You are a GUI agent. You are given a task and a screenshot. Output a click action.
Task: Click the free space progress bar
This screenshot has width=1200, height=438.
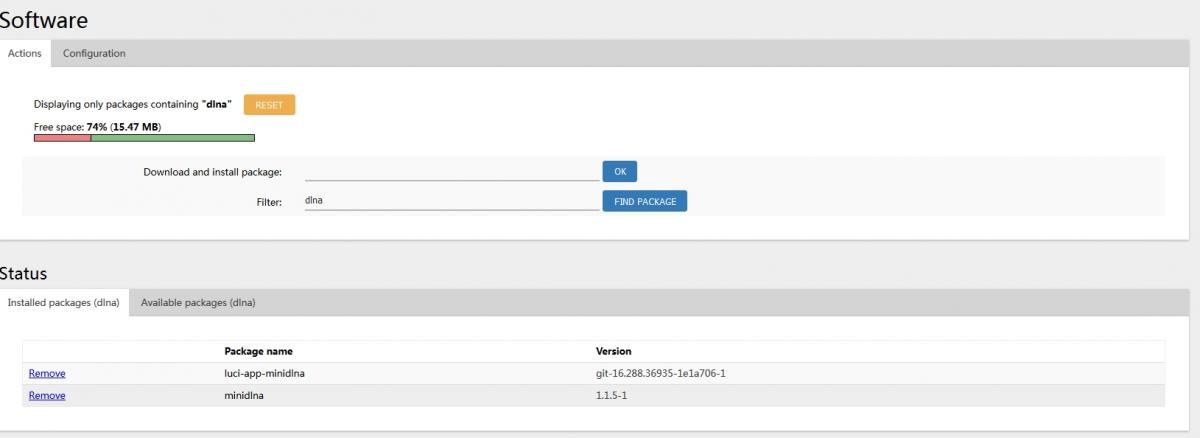pos(144,138)
